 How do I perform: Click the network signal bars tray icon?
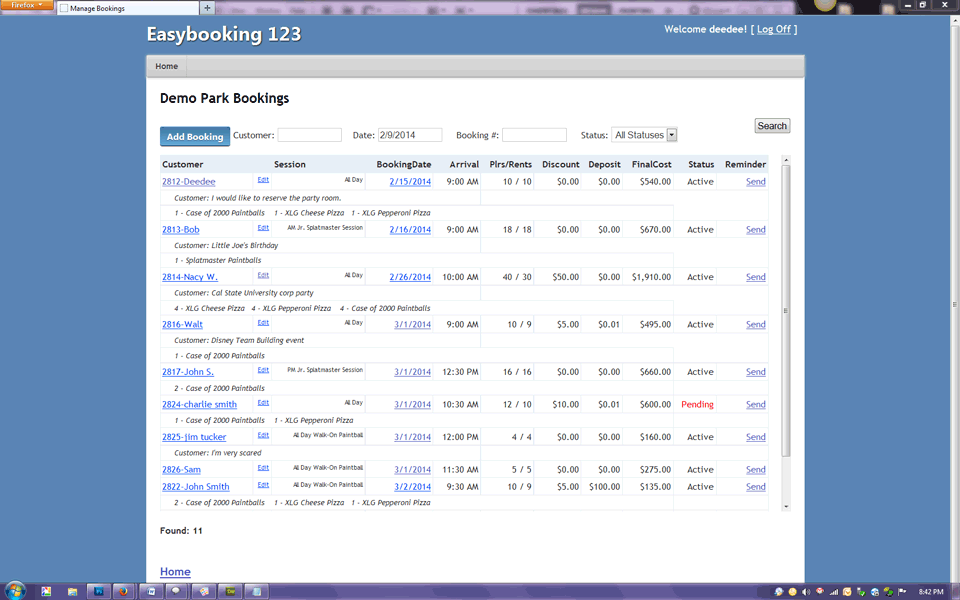pos(834,592)
